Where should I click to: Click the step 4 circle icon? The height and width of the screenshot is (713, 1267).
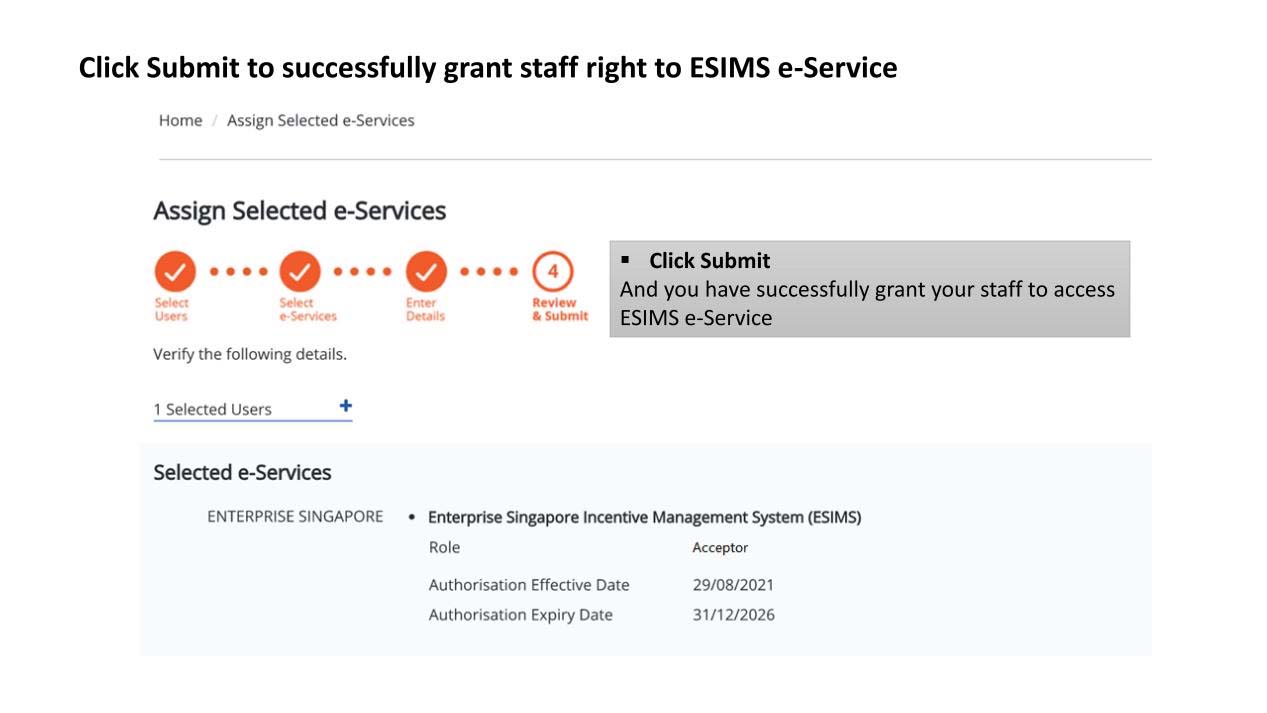point(553,271)
